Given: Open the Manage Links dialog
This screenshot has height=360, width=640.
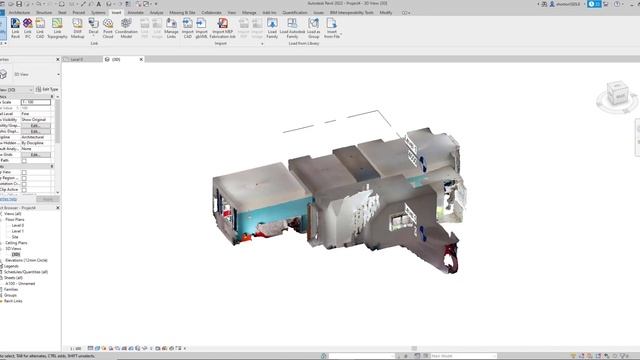Looking at the screenshot, I should tap(171, 28).
